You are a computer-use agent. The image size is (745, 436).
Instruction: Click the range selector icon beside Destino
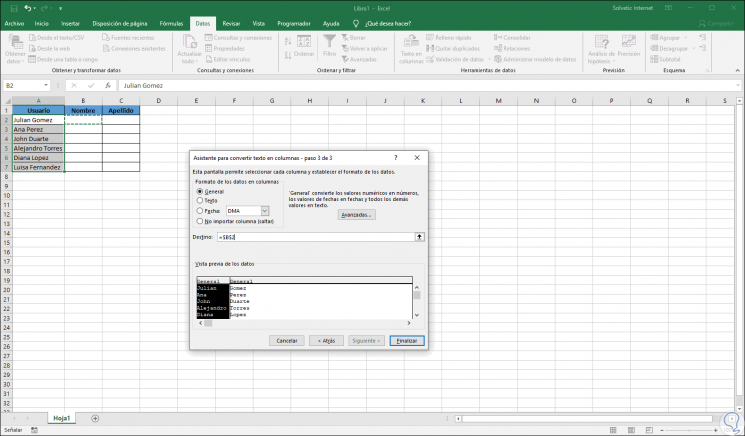[420, 236]
